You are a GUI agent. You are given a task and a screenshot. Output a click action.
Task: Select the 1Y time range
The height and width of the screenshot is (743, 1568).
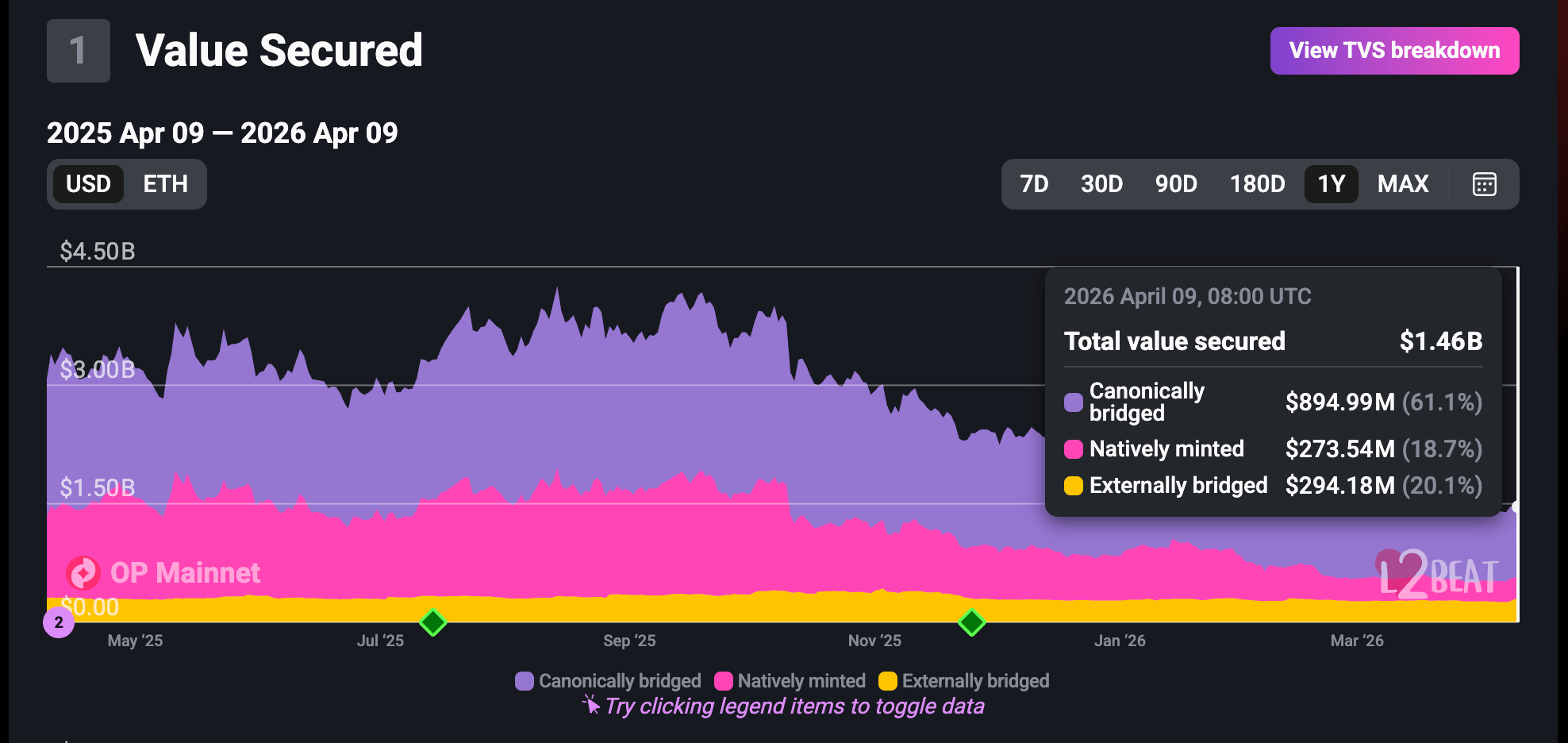coord(1331,184)
